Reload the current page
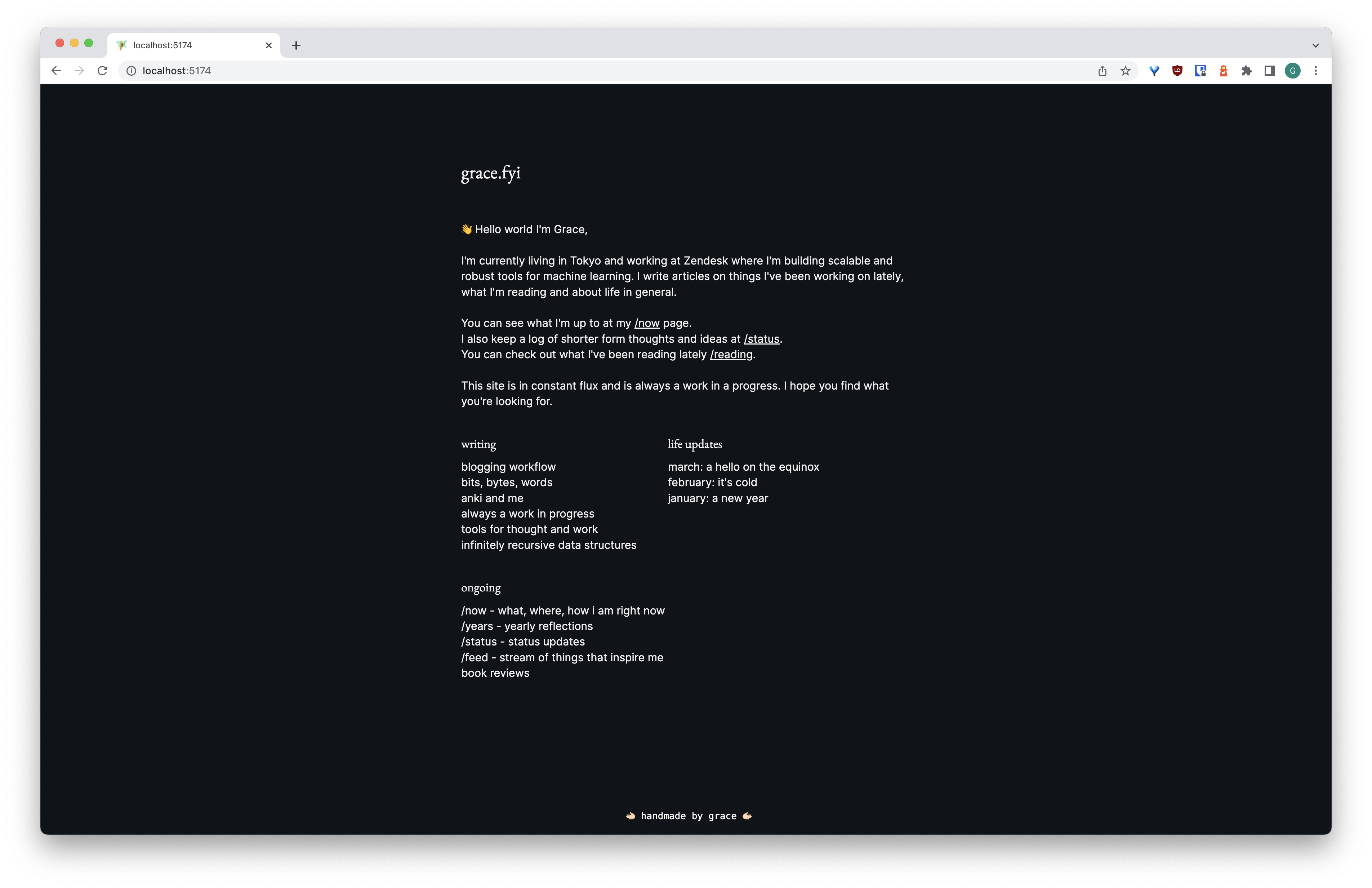 pyautogui.click(x=103, y=71)
